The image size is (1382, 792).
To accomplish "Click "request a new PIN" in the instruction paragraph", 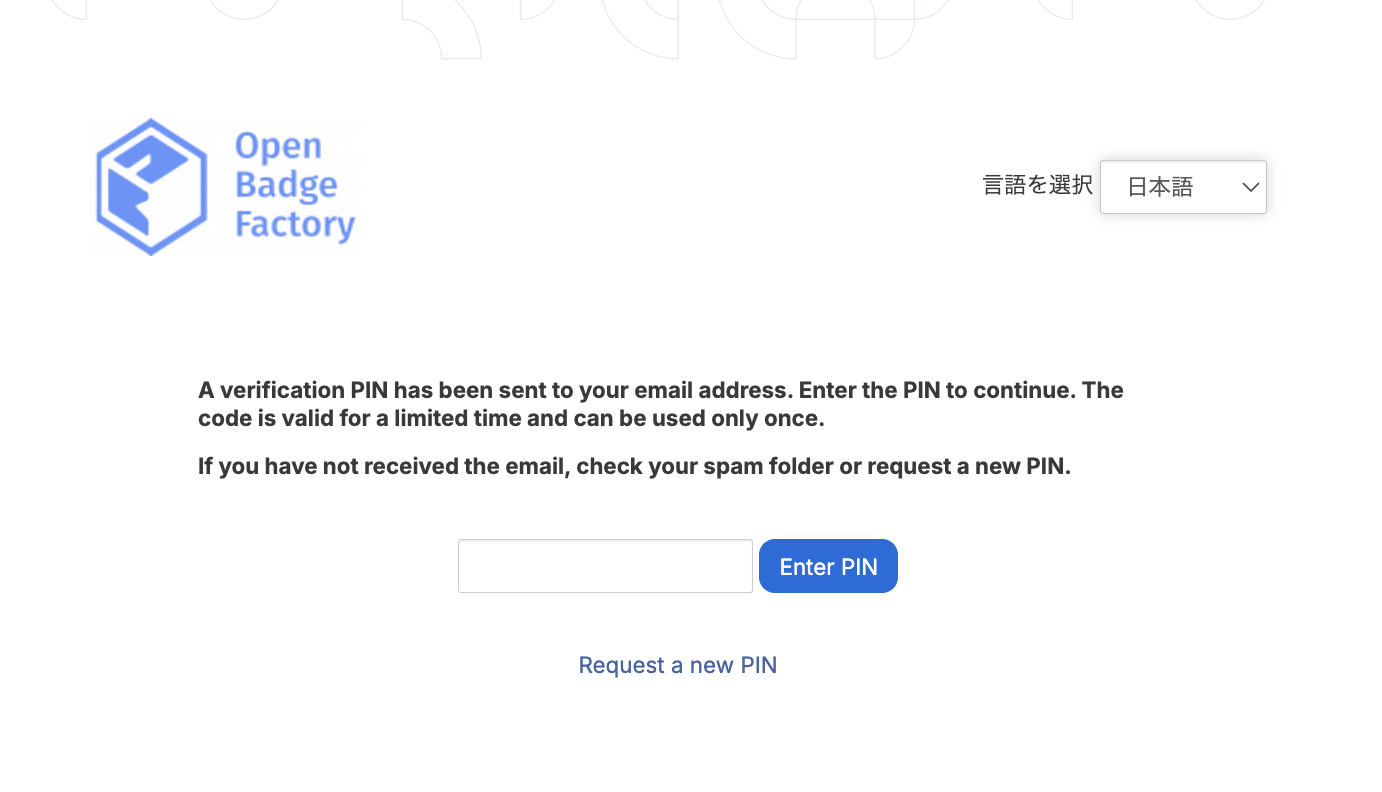I will pyautogui.click(x=966, y=467).
